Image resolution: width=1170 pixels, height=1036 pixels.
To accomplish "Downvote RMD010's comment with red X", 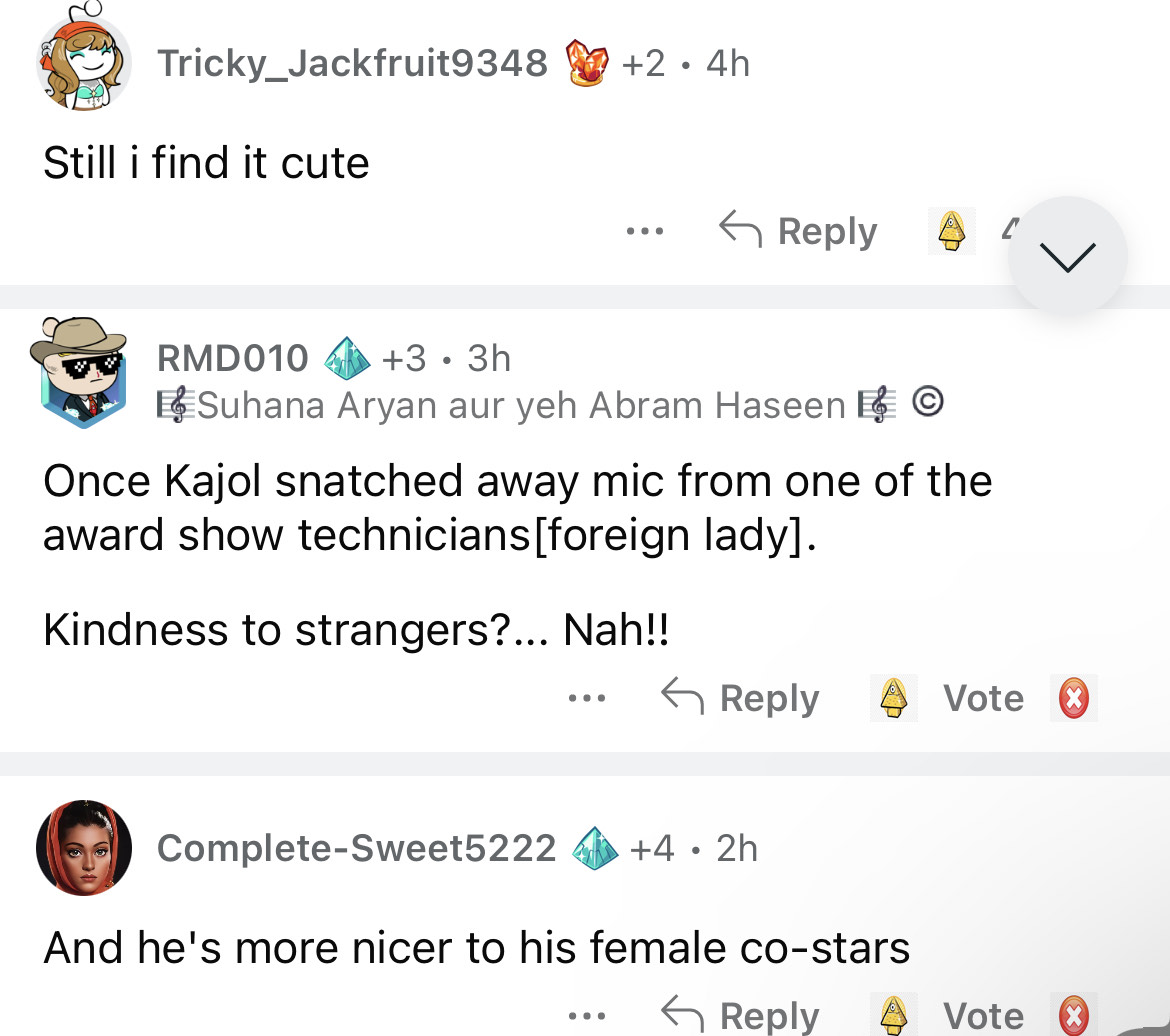I will pos(1073,698).
